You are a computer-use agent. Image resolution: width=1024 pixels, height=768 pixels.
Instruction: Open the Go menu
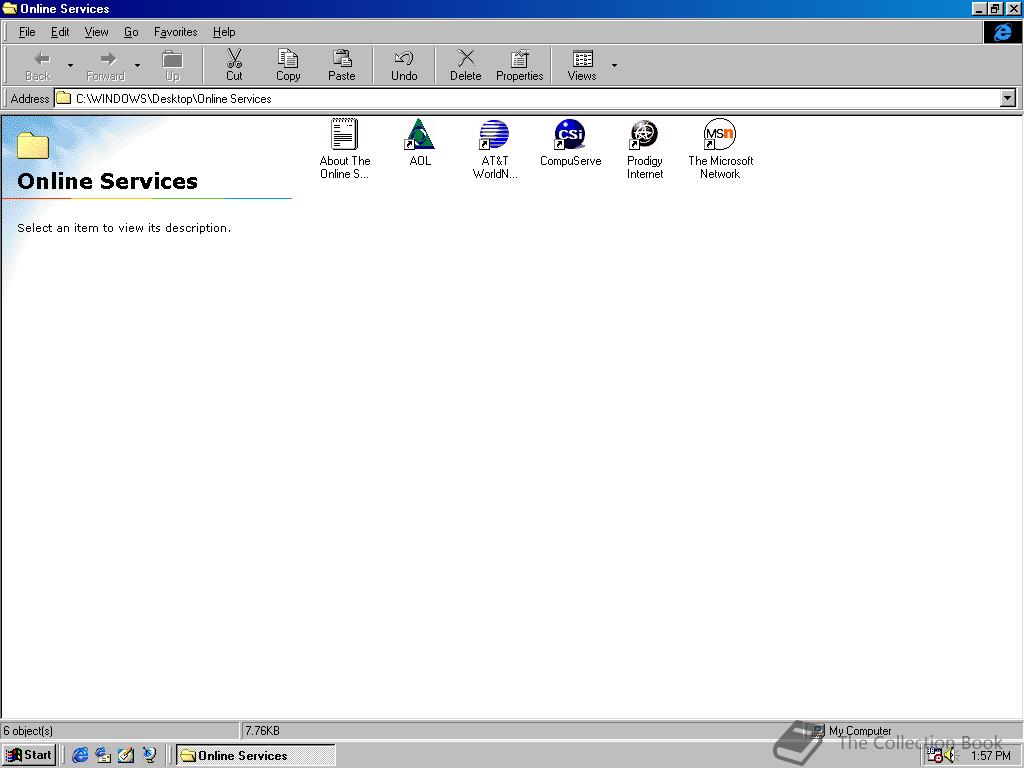pyautogui.click(x=131, y=32)
